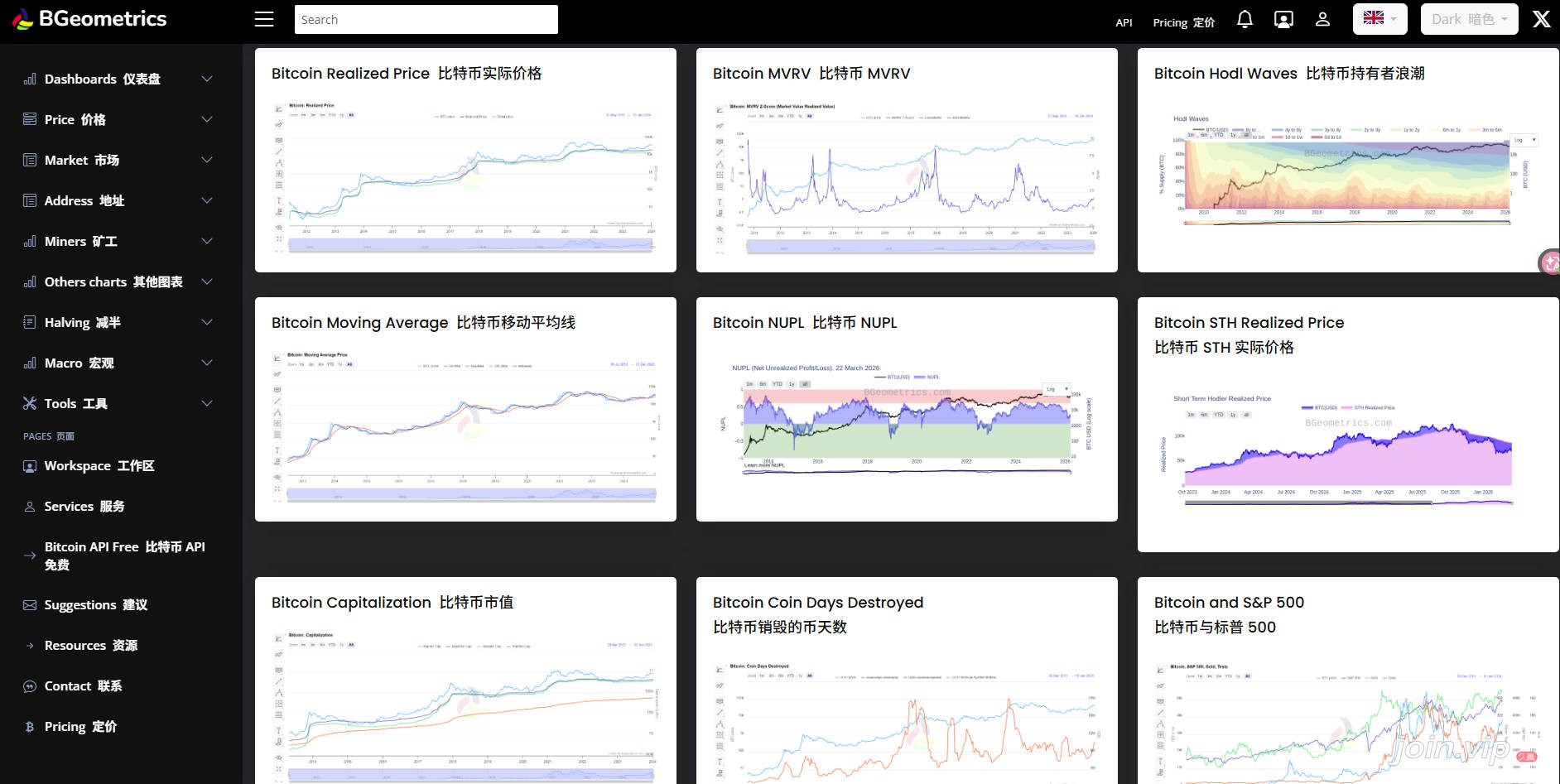
Task: Expand the Address menu chevron
Action: tap(207, 200)
